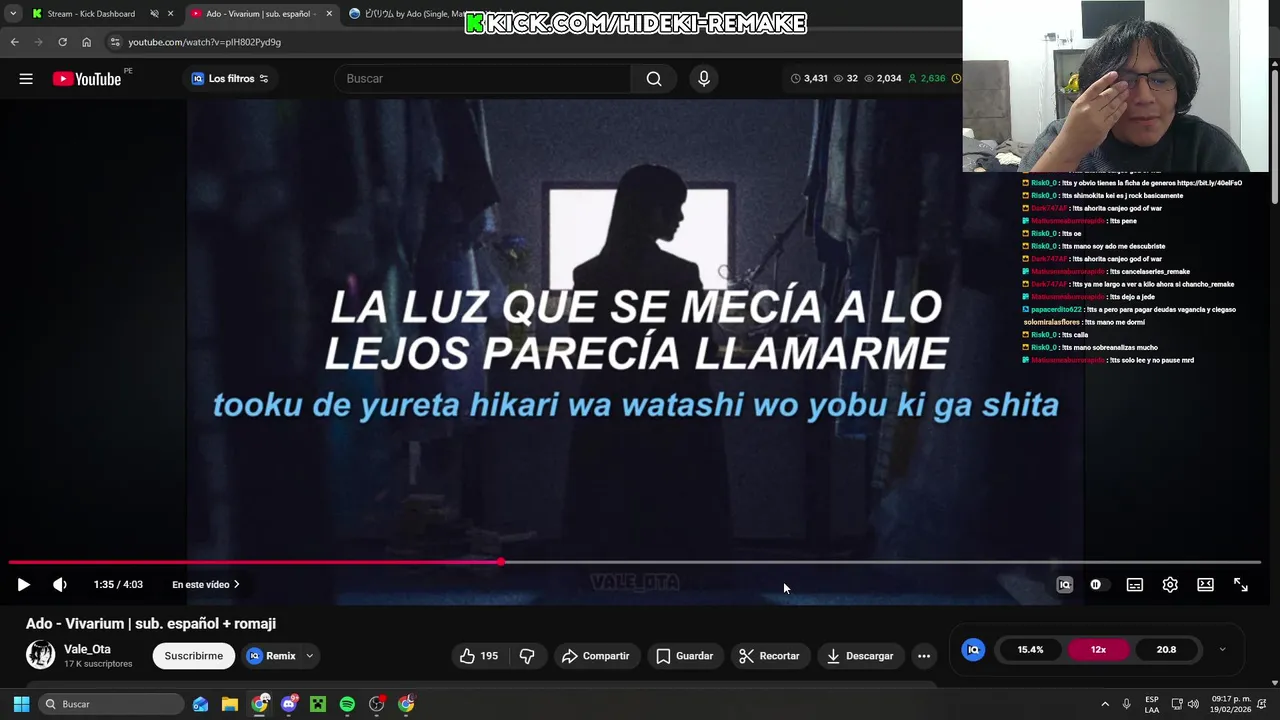Click the IQ icon in player controls
Viewport: 1280px width, 720px height.
[x=1064, y=585]
